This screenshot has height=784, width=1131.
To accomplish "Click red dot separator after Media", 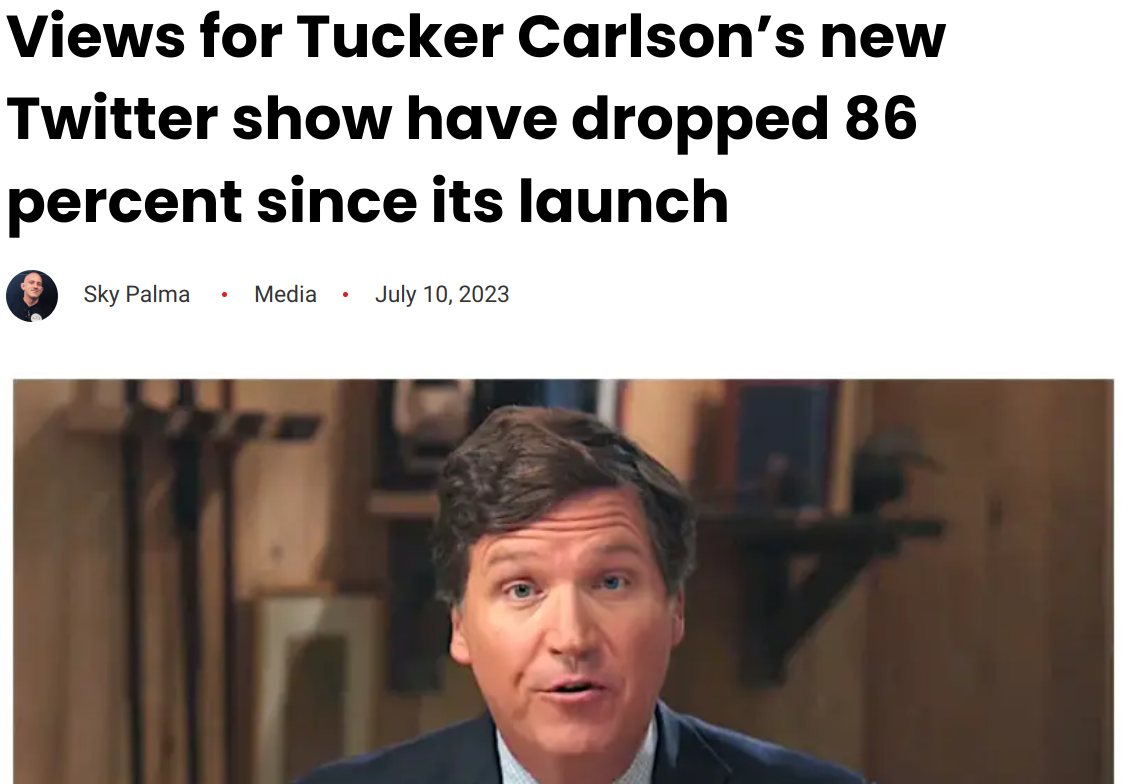I will [x=346, y=294].
